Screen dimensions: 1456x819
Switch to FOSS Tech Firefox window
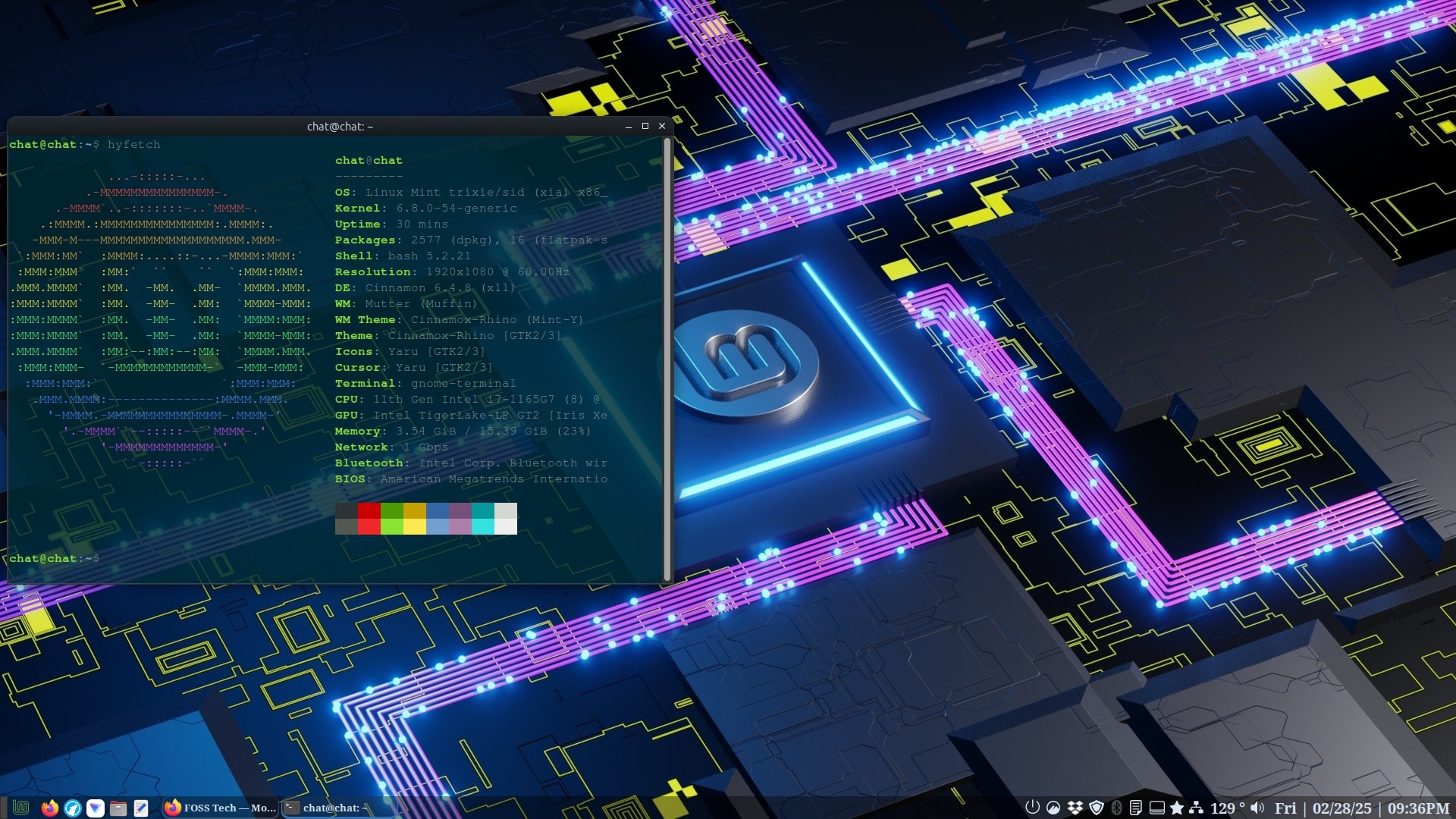[221, 808]
